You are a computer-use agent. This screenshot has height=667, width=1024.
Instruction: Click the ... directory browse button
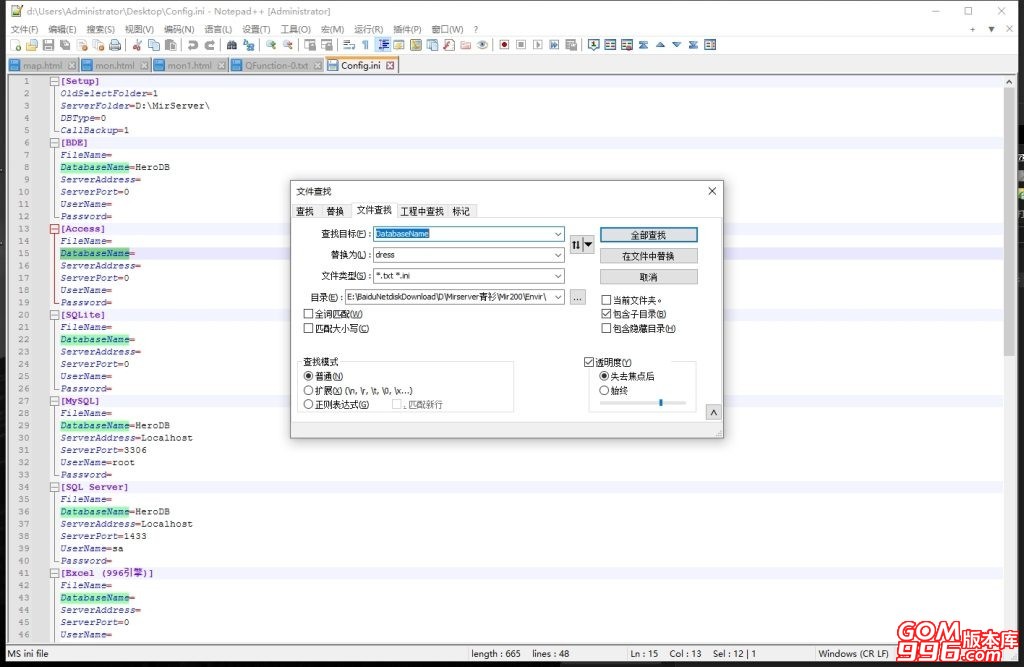tap(577, 297)
